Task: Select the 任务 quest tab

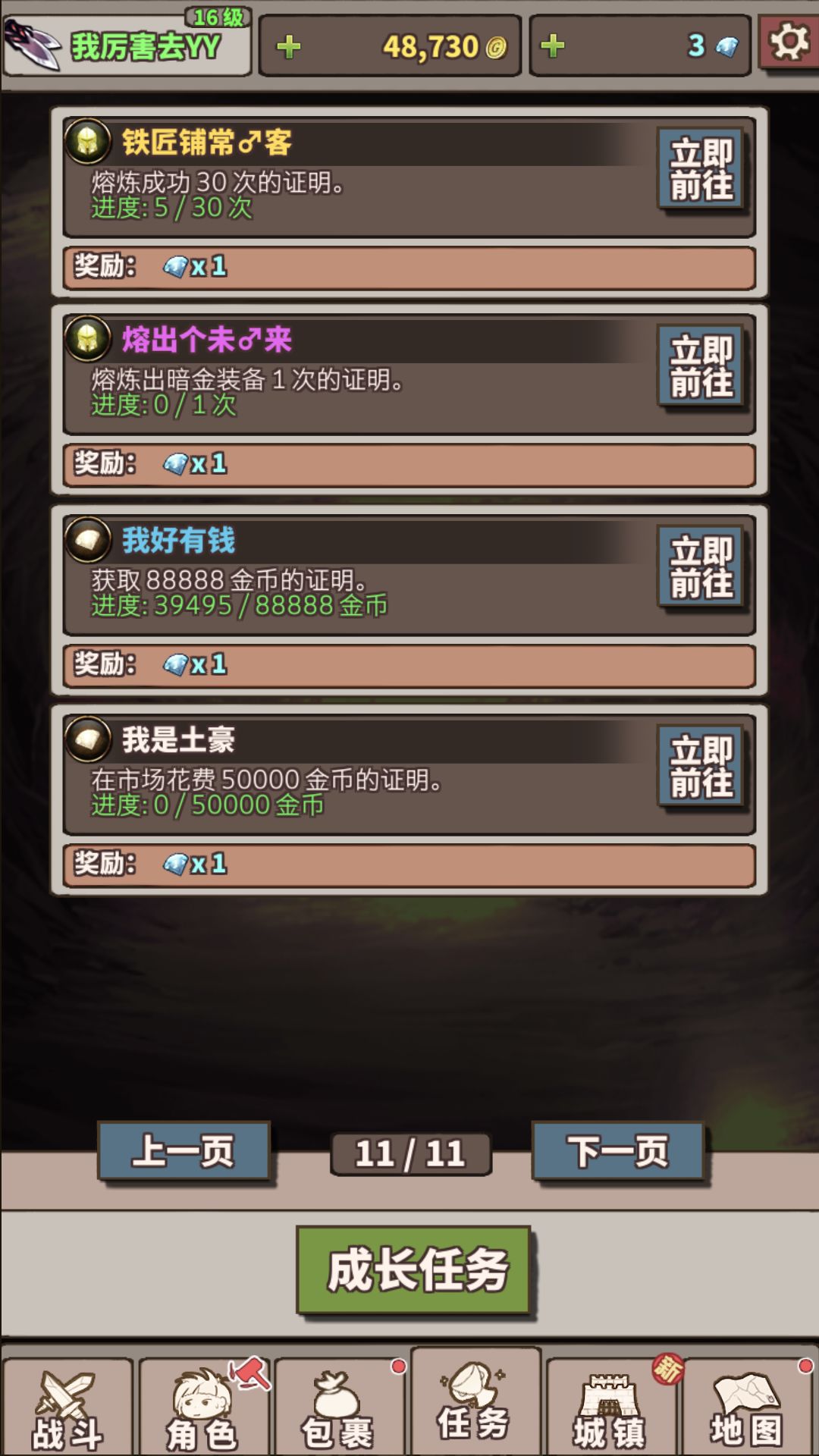Action: pos(475,1401)
